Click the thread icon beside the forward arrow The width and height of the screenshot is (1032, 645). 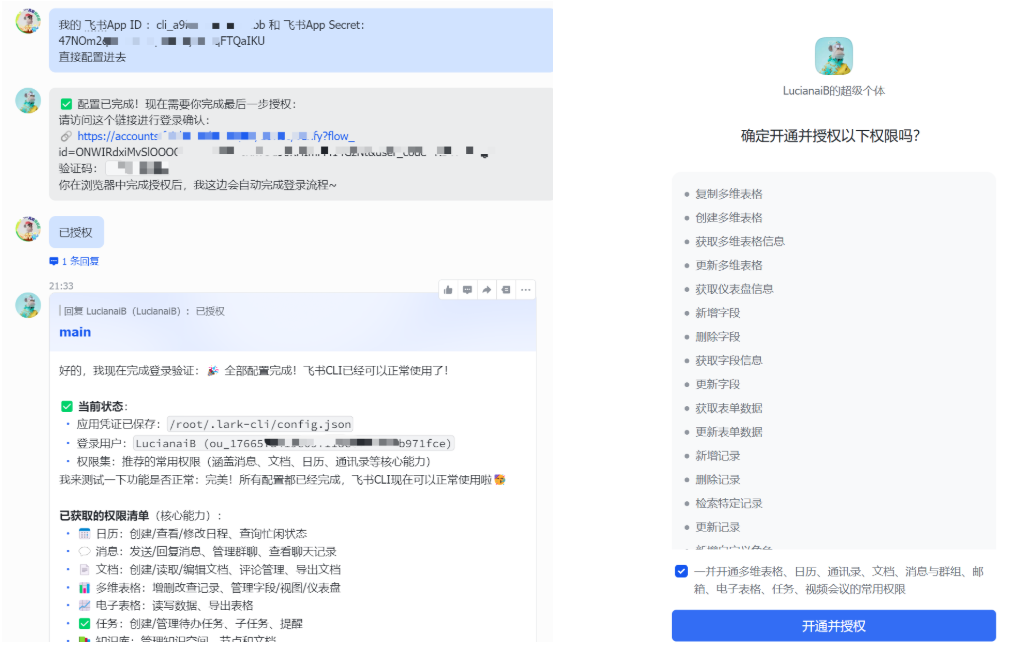click(x=505, y=290)
